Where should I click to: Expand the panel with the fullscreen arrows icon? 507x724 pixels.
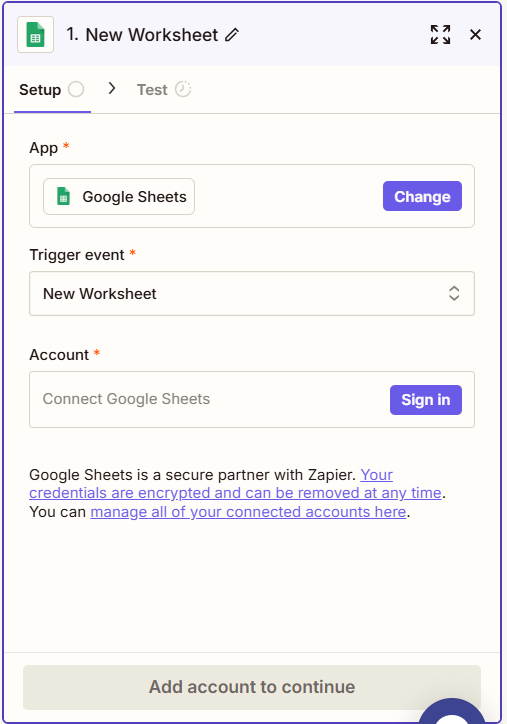click(440, 35)
